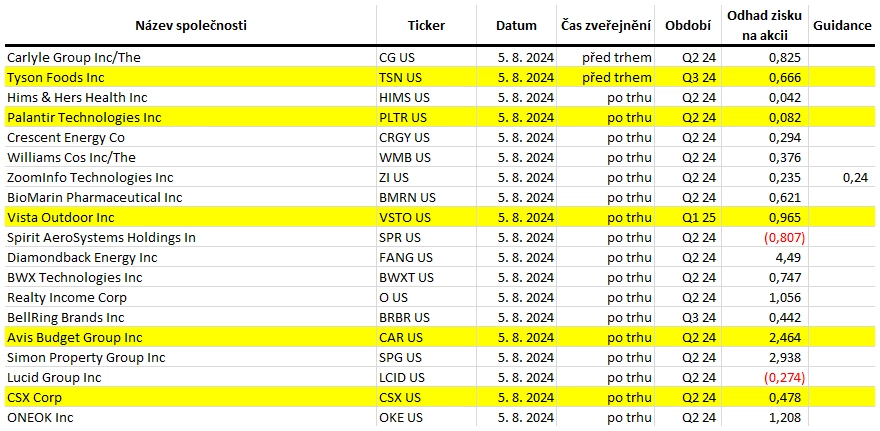Screen dimensions: 880x431
Task: Click the Vista Outdoor Q1 25 period cell
Action: (689, 217)
